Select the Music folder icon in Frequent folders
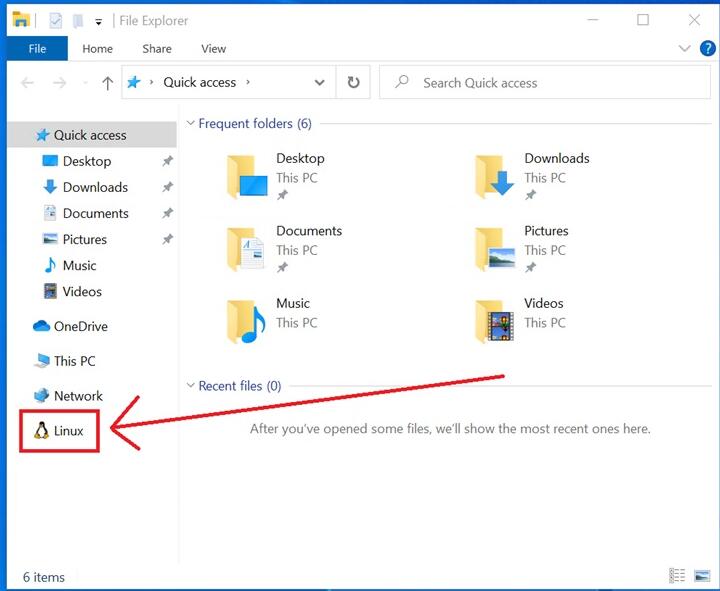Viewport: 720px width, 591px height. [x=247, y=321]
